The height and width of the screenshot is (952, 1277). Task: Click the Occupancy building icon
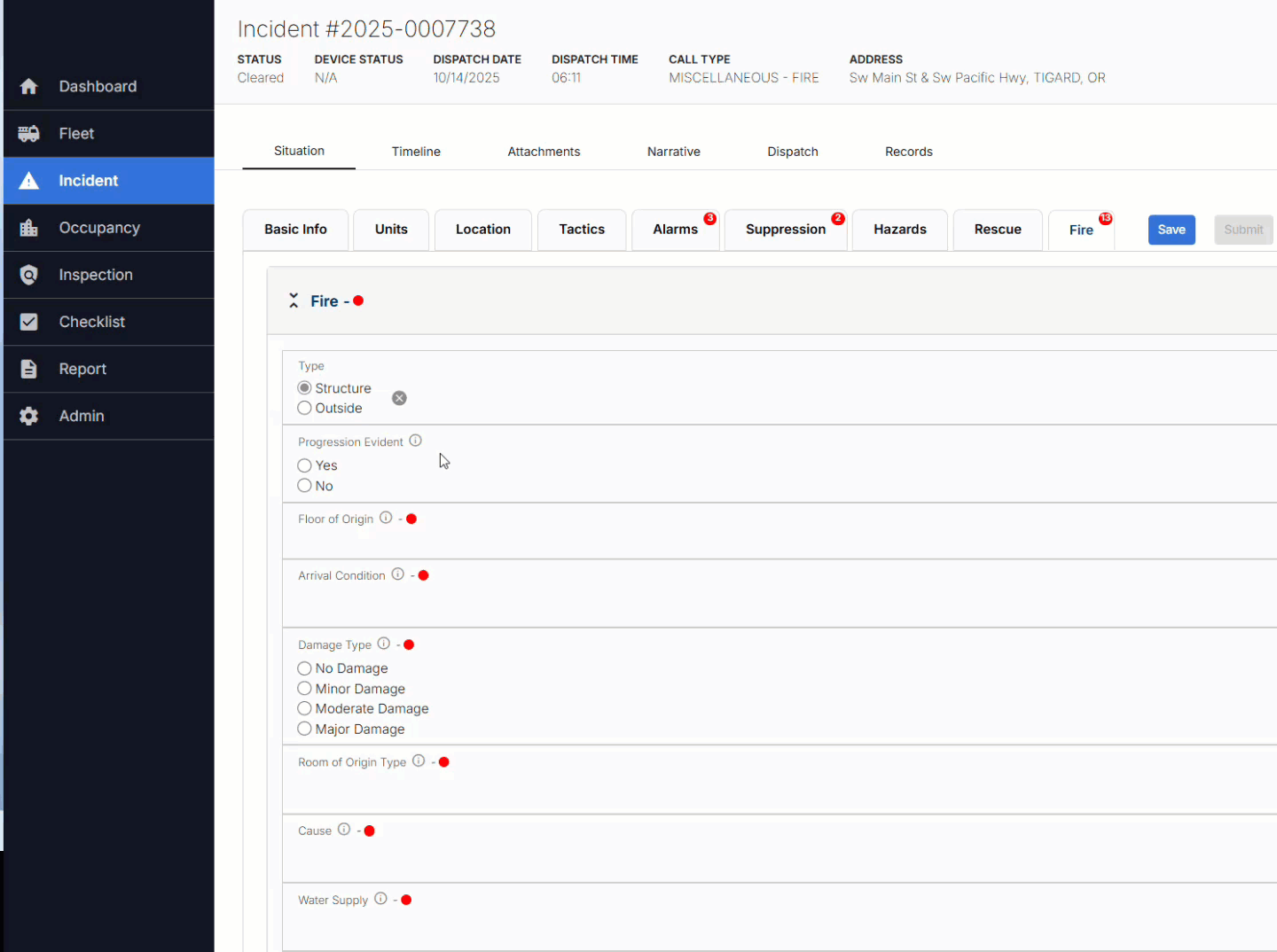(x=28, y=228)
